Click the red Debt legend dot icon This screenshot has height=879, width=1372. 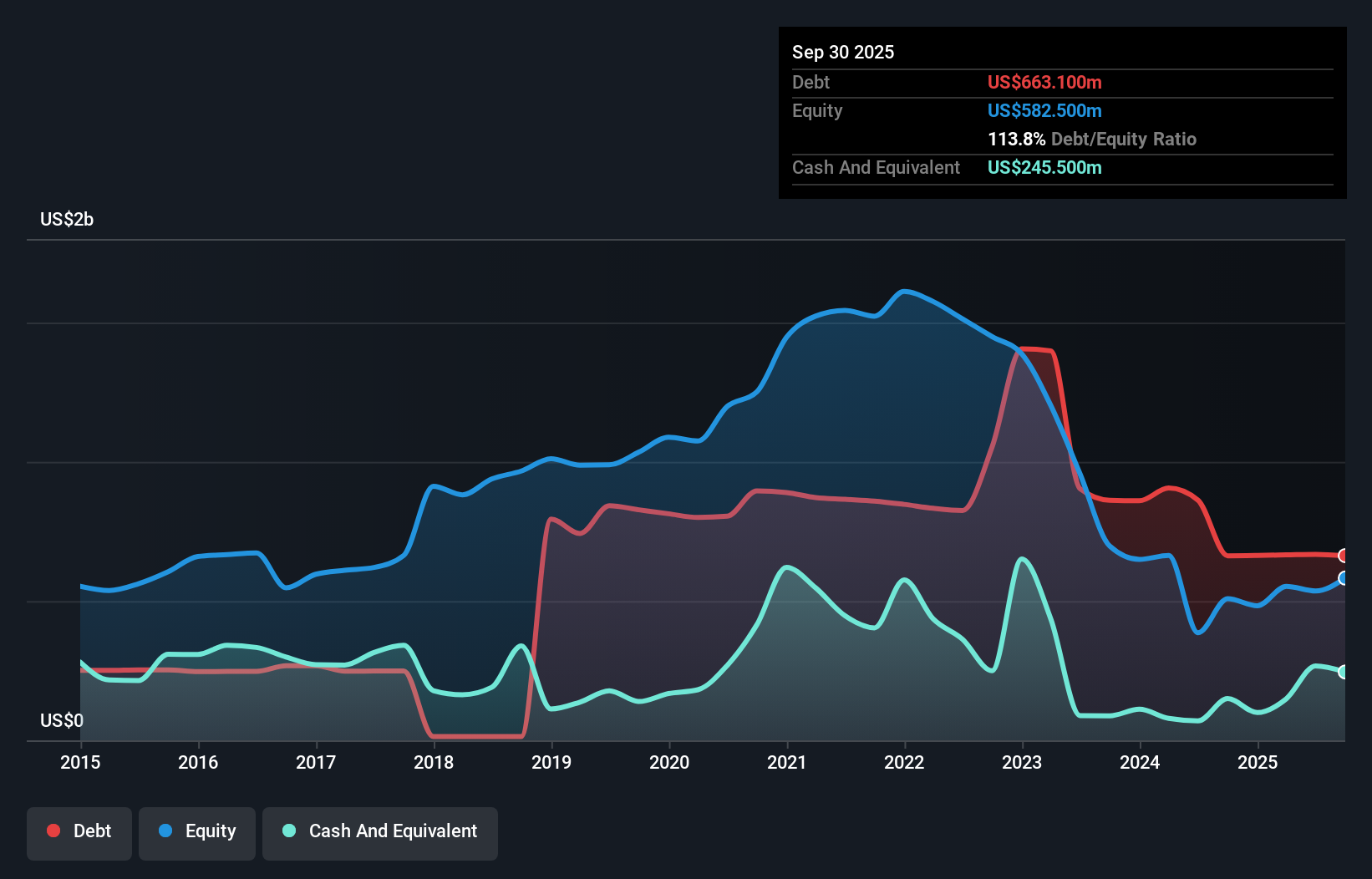pyautogui.click(x=53, y=831)
